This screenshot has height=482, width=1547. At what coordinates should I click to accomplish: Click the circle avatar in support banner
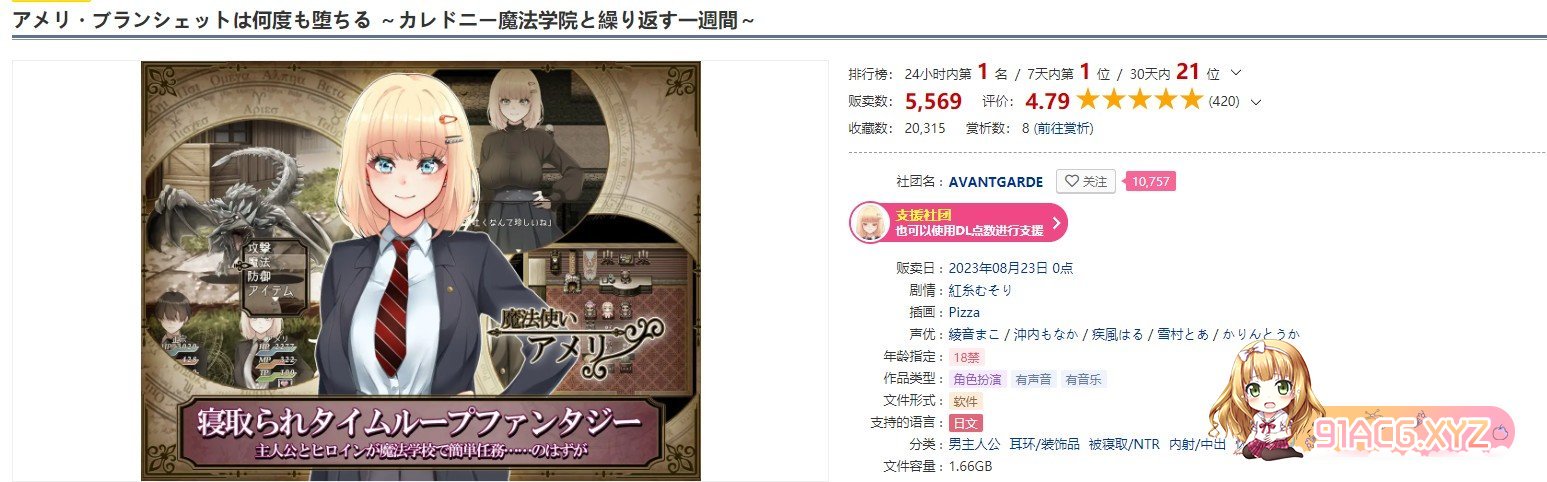click(870, 223)
